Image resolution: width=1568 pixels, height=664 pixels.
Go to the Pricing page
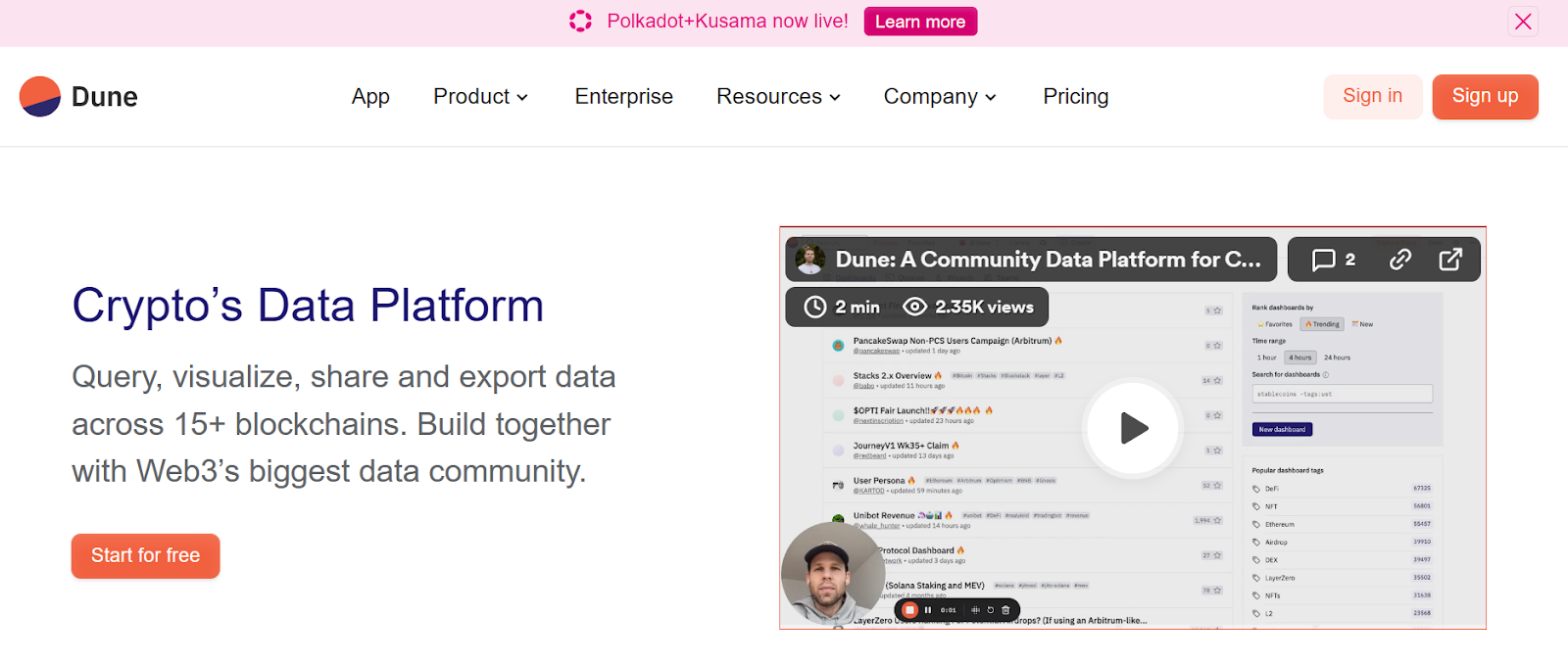(1075, 96)
